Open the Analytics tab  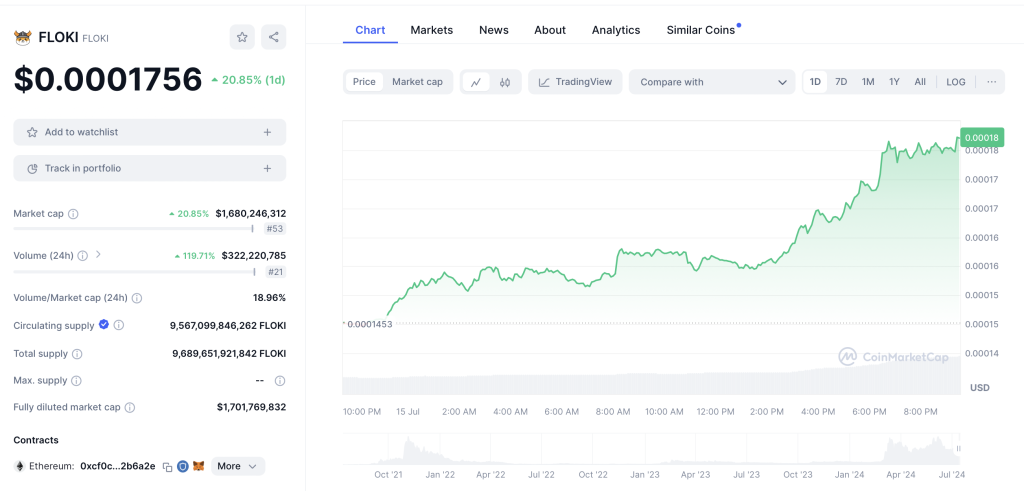point(616,30)
